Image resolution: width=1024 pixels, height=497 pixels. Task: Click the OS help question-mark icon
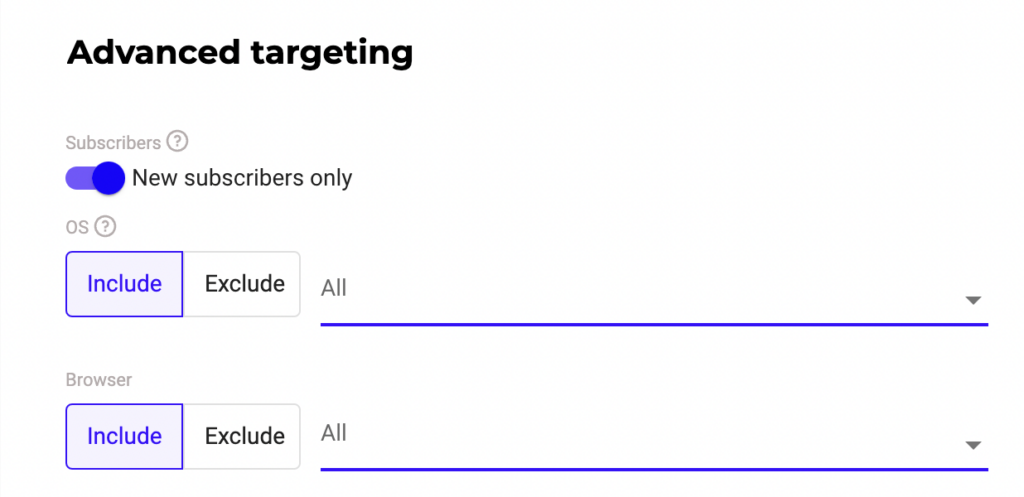click(x=105, y=227)
